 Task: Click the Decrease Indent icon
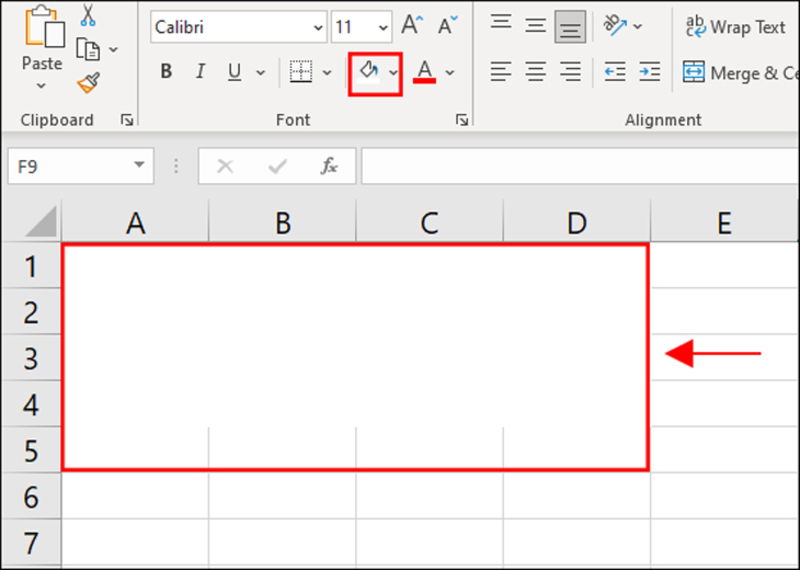click(615, 72)
